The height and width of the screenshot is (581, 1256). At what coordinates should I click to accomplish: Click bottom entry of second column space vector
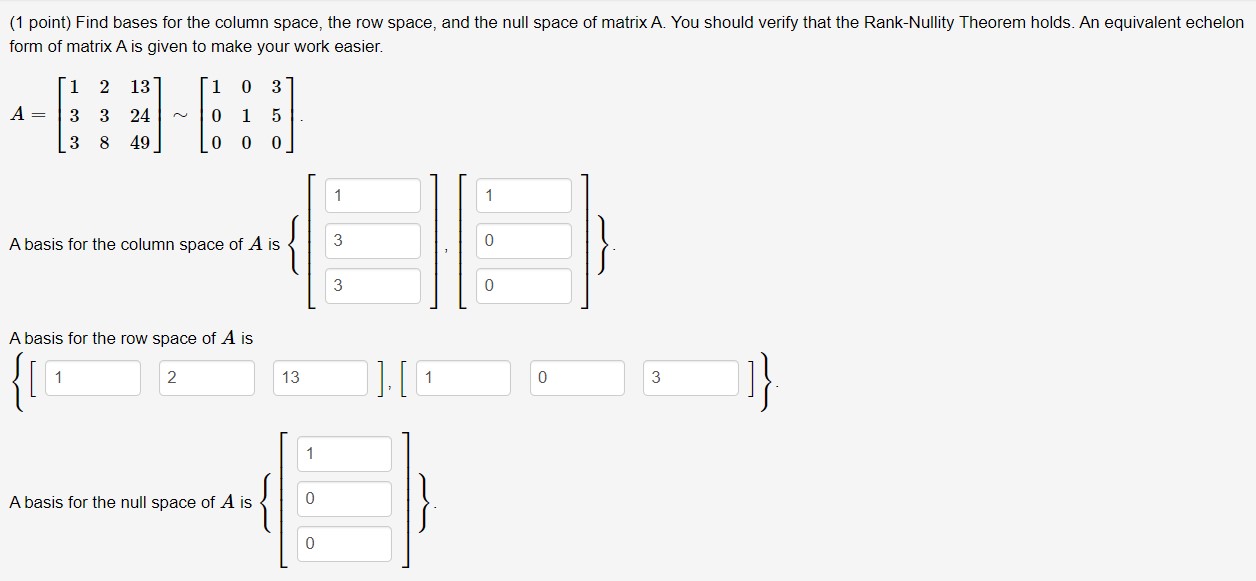click(x=524, y=286)
